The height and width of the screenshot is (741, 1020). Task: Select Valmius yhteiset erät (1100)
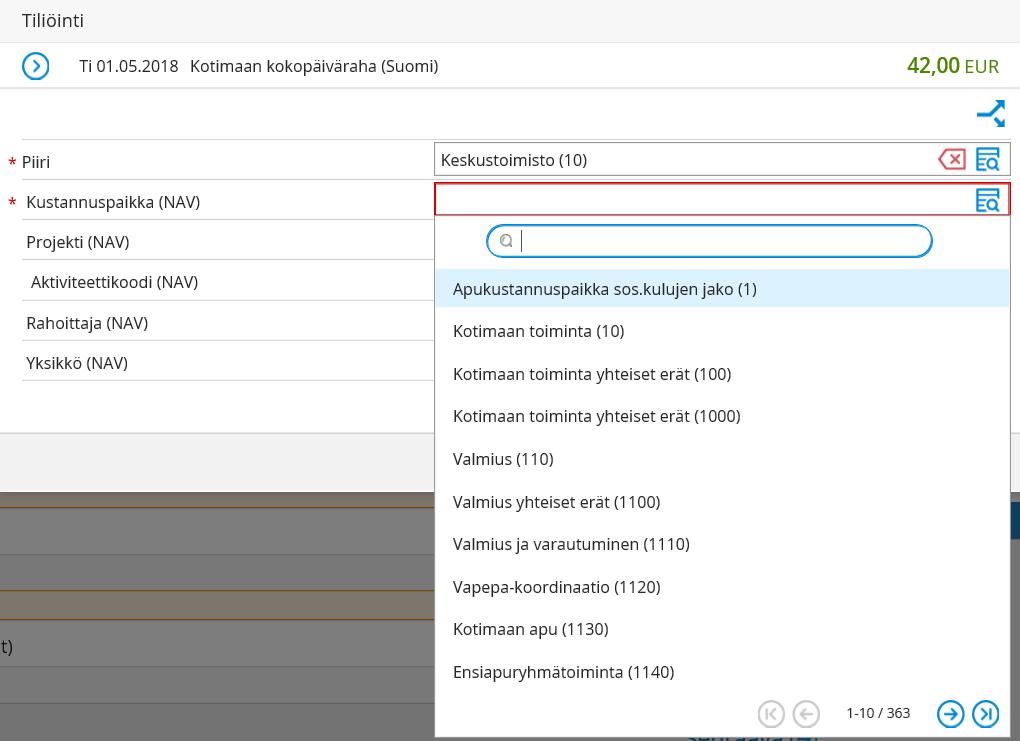(x=722, y=502)
